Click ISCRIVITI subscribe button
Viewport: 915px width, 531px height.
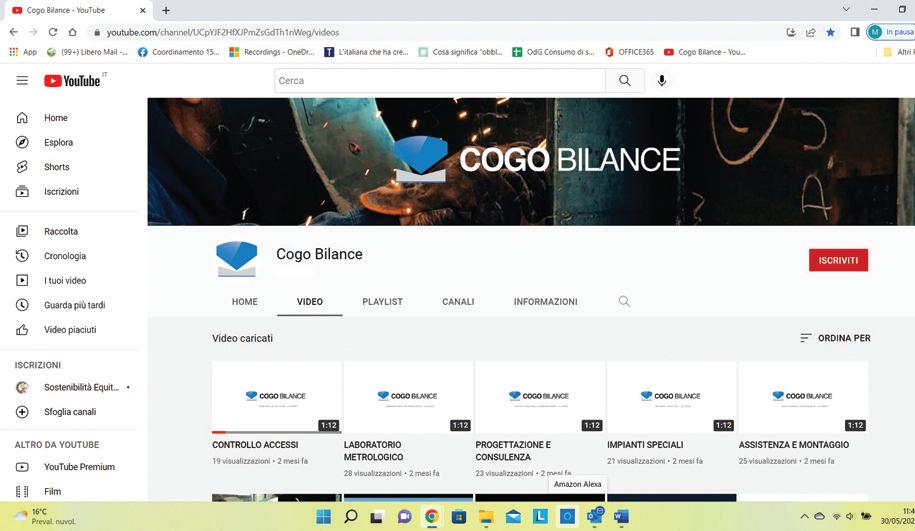[838, 260]
